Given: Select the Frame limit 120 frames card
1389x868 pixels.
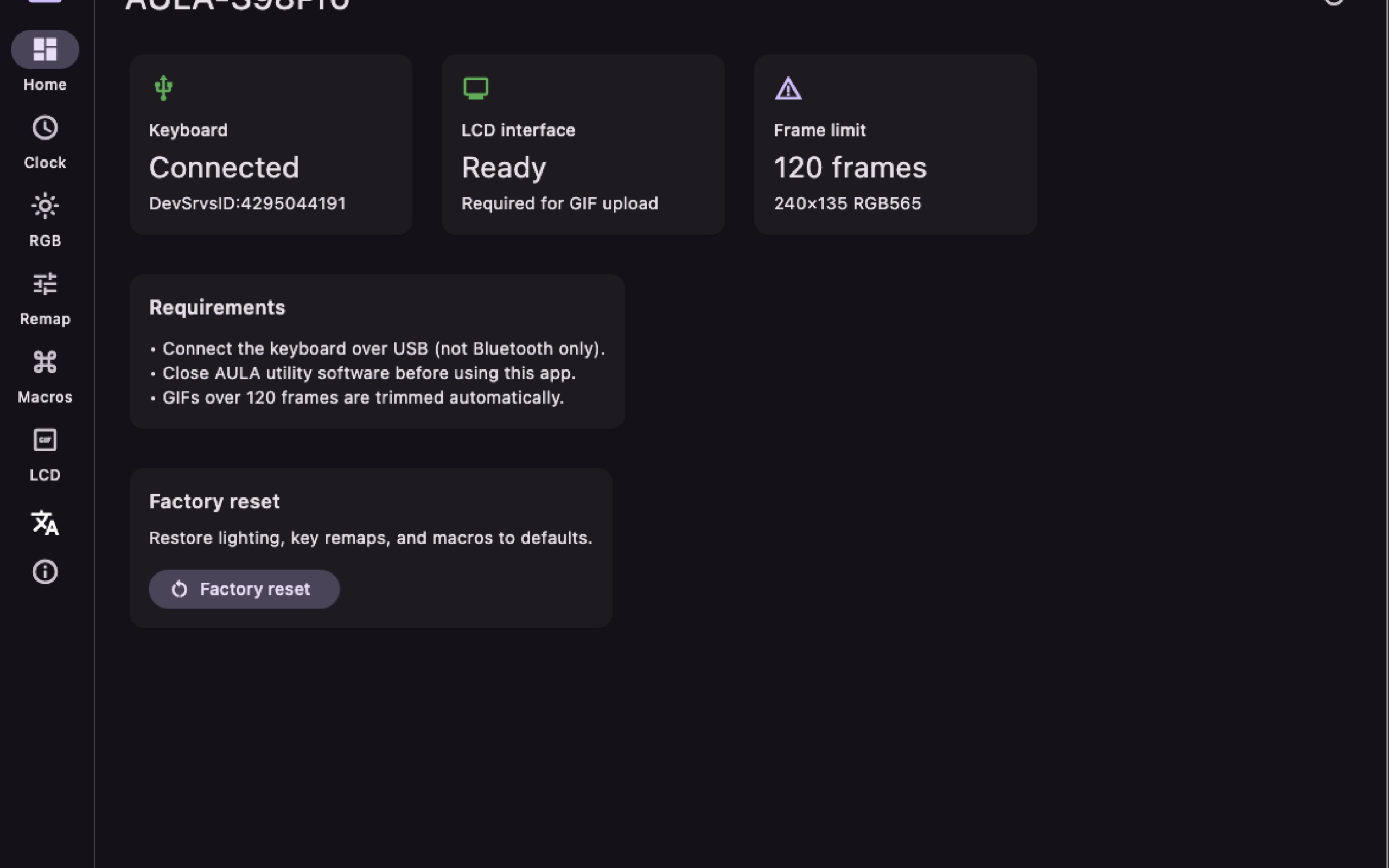Looking at the screenshot, I should click(x=895, y=145).
